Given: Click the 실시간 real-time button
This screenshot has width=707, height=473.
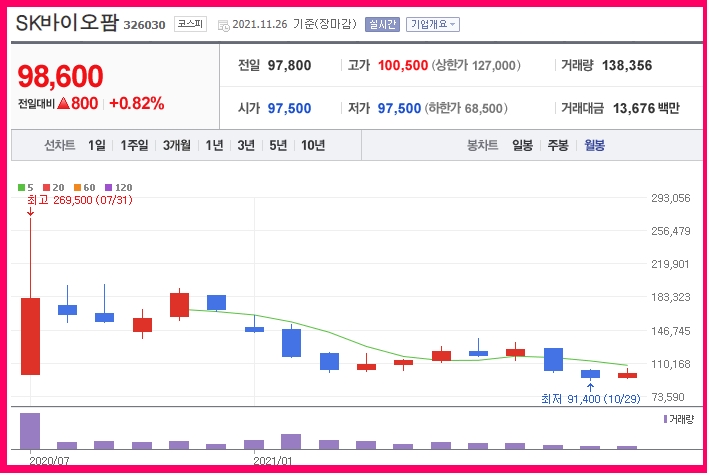Looking at the screenshot, I should (382, 24).
